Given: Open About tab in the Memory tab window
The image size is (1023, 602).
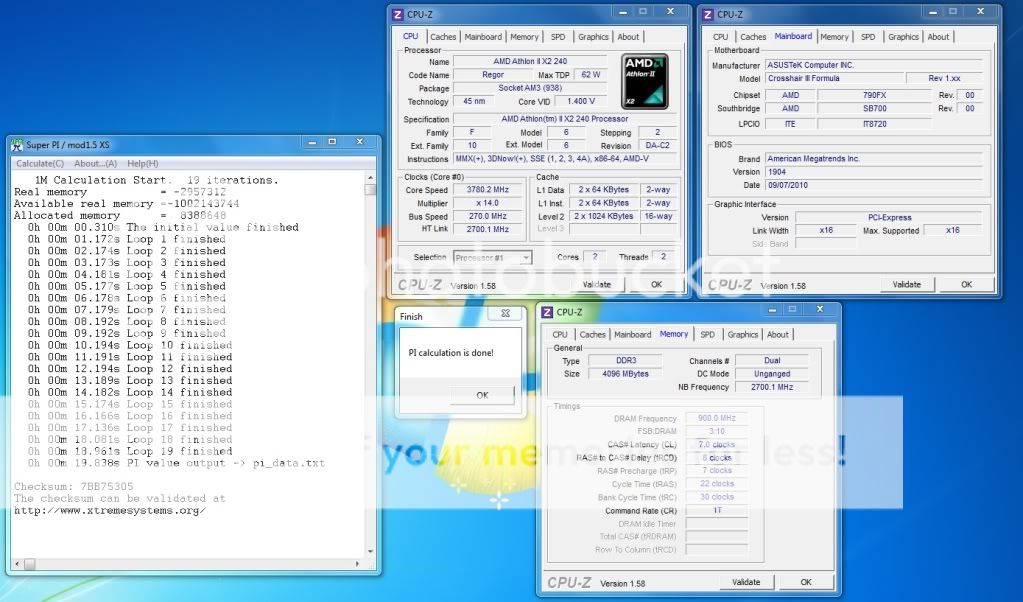Looking at the screenshot, I should coord(778,335).
